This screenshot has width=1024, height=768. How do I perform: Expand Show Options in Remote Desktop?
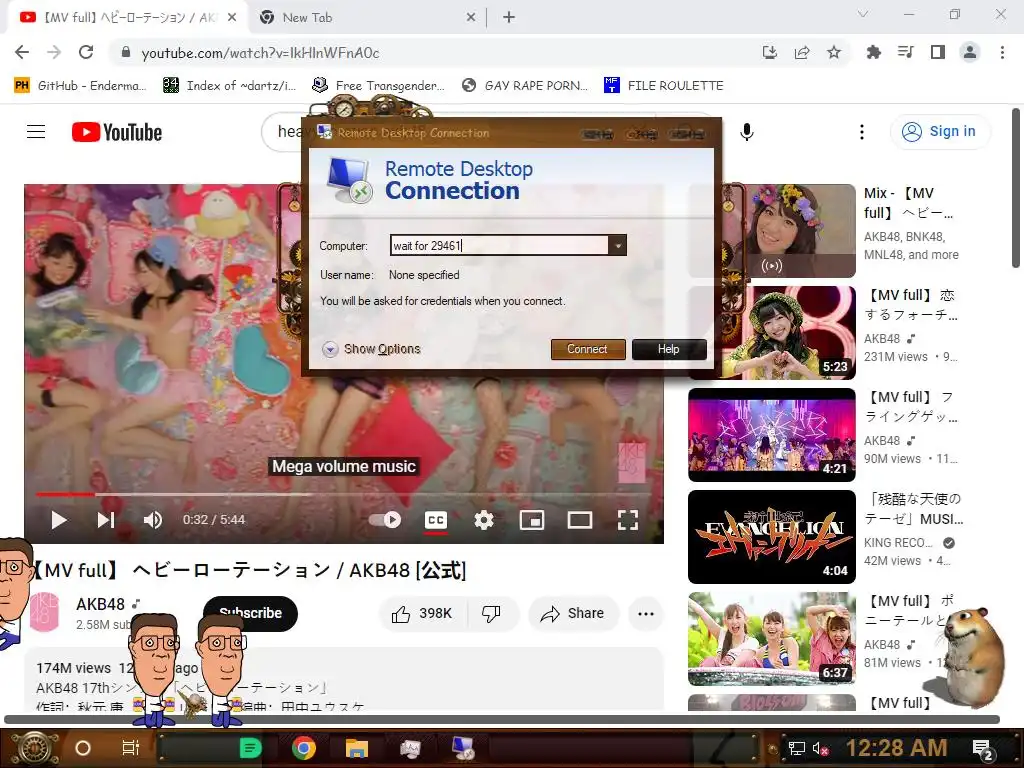(372, 349)
